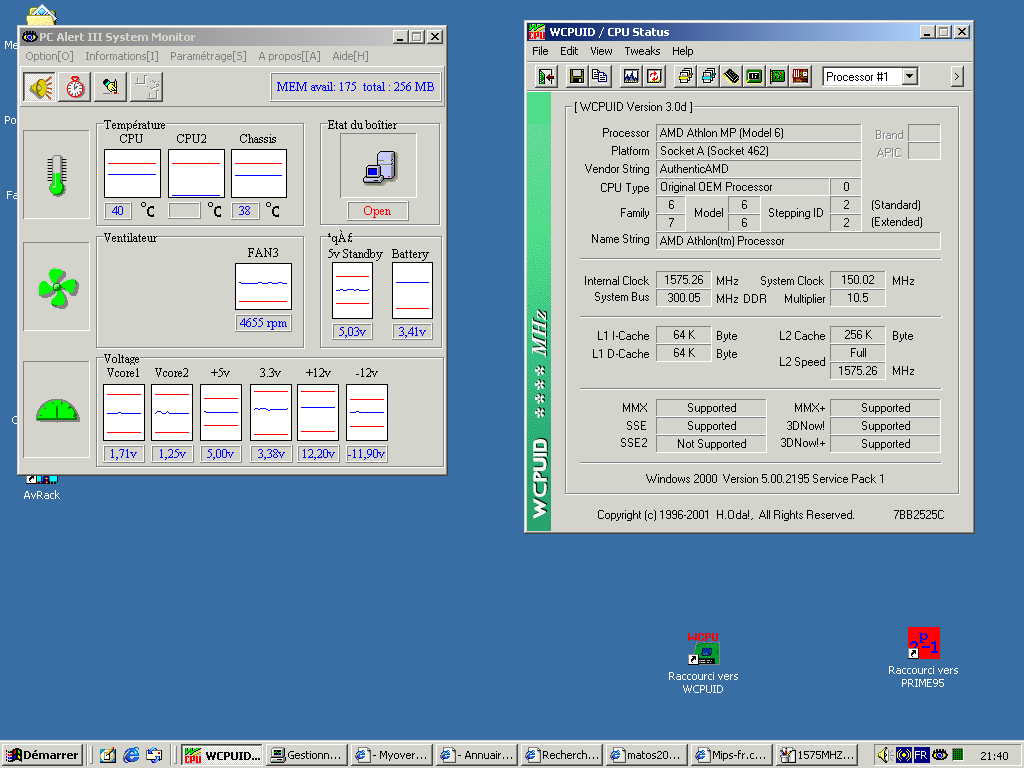Click the red motherboard icon in WCPUID toolbar
1024x768 pixels.
click(x=800, y=77)
